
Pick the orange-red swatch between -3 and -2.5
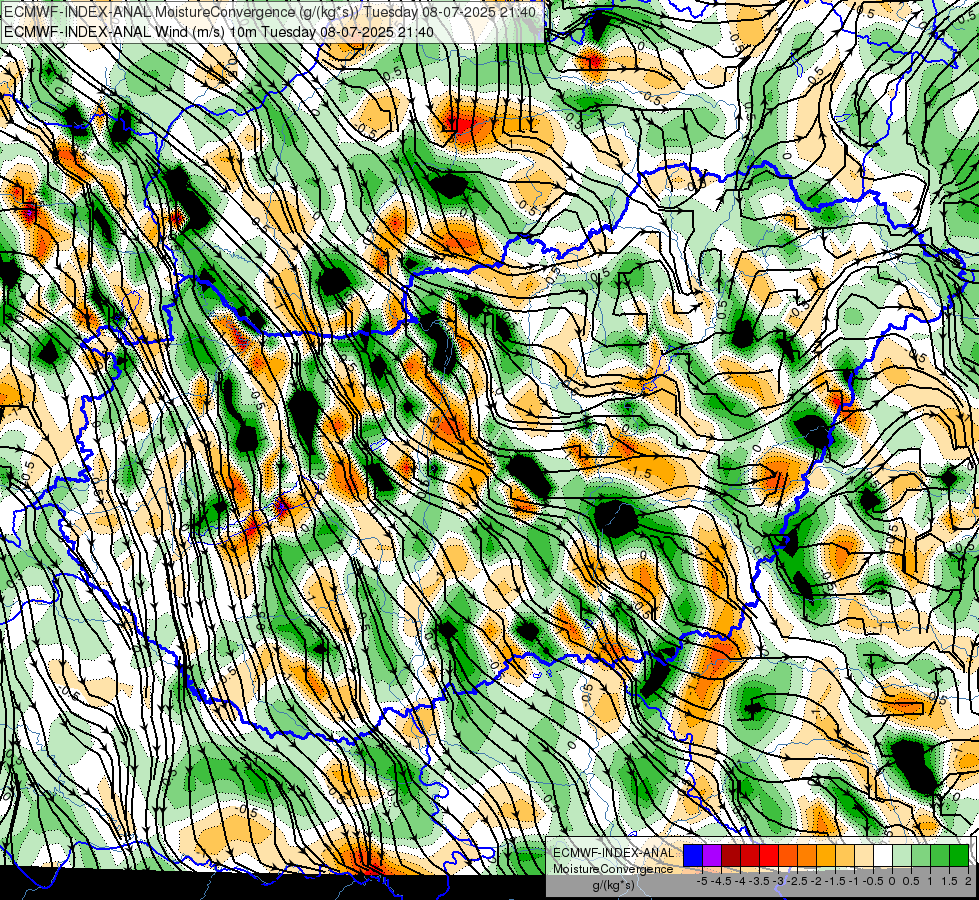[x=788, y=855]
